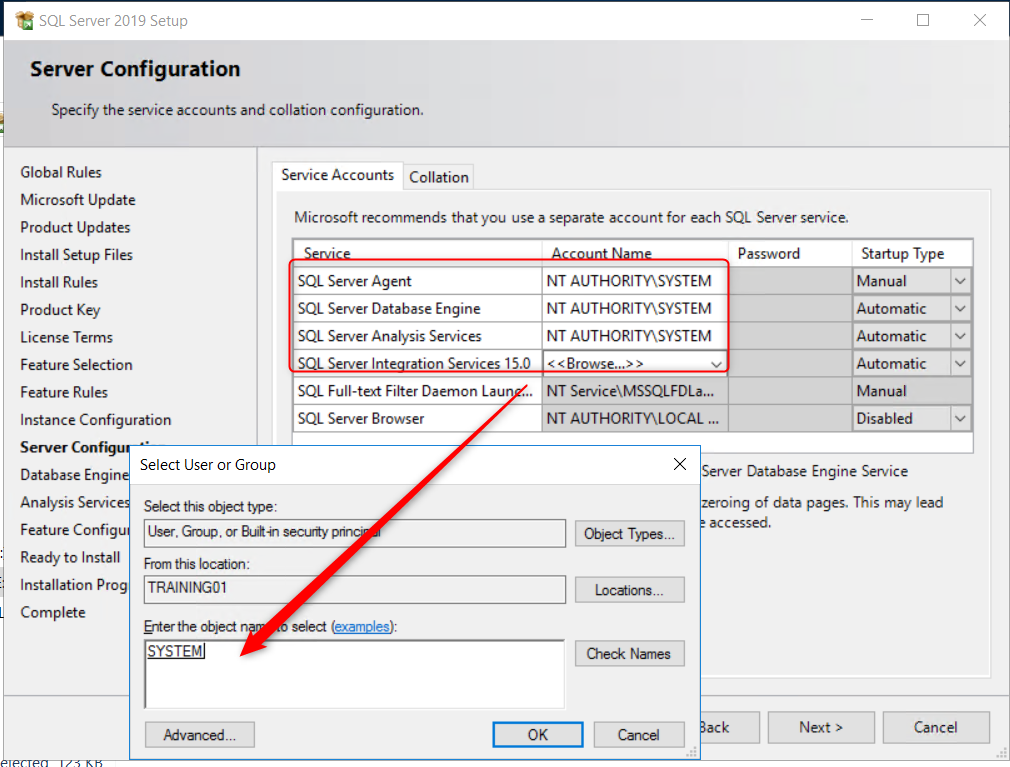
Task: Expand Integration Services 15.0 startup type dropdown
Action: 960,364
